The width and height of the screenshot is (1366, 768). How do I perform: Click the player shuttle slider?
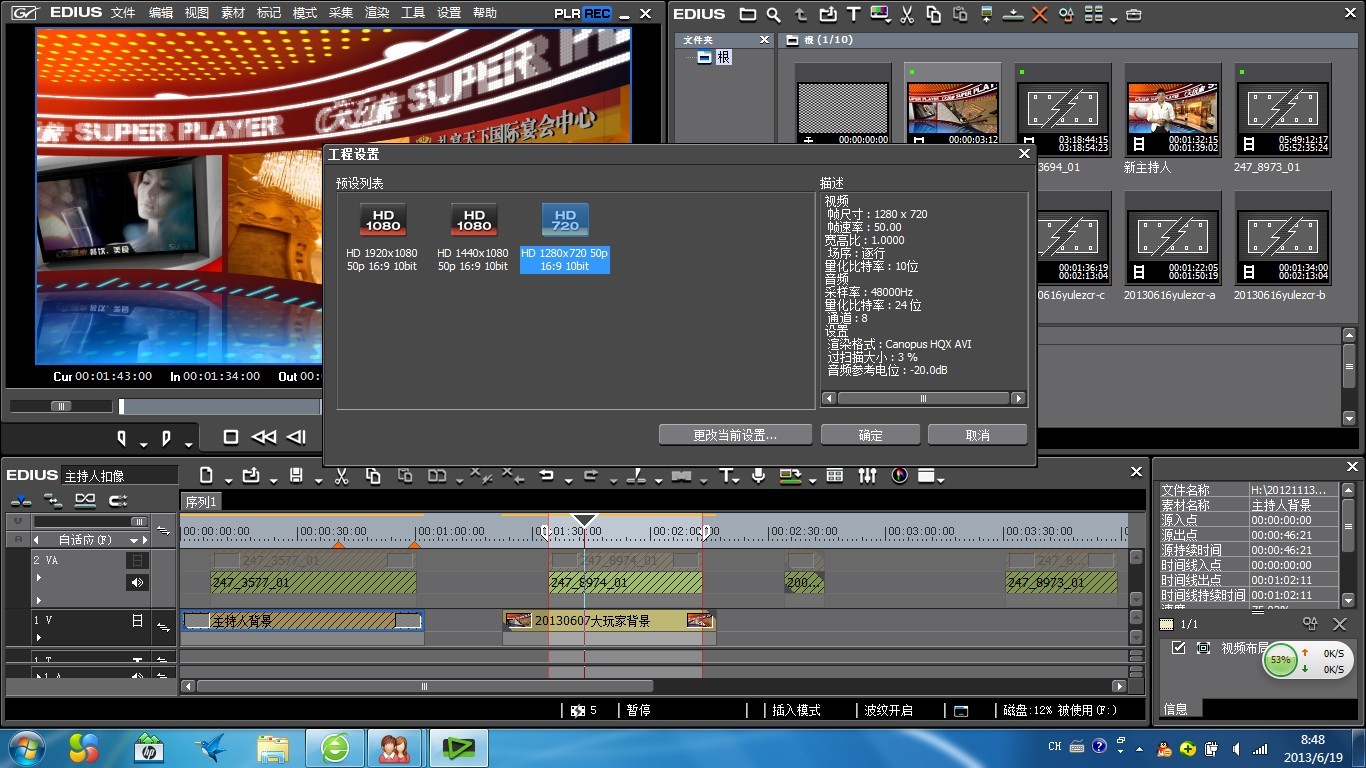pos(61,406)
